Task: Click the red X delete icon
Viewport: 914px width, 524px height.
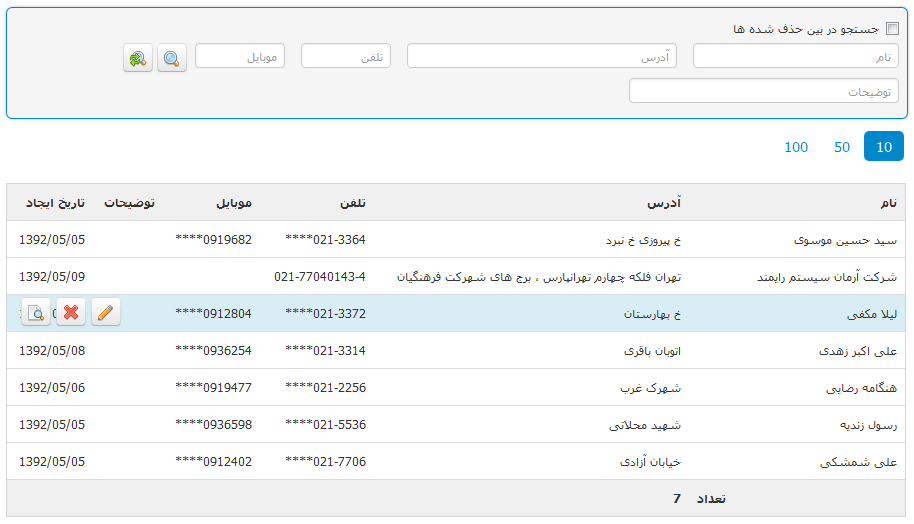Action: pyautogui.click(x=71, y=313)
